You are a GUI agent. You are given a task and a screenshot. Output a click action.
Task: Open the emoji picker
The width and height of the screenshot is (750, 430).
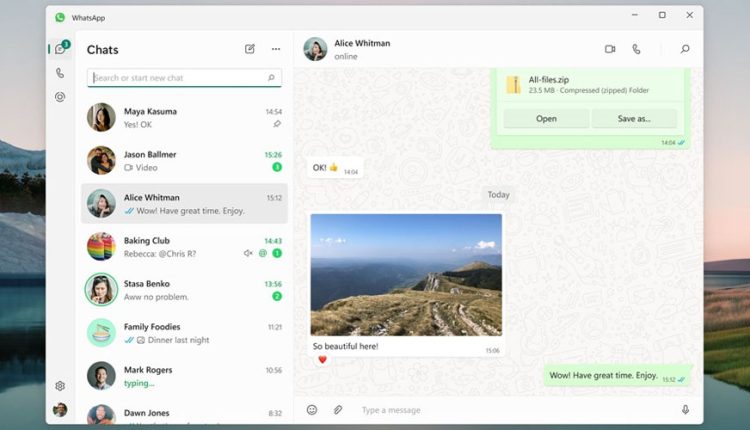pos(312,410)
